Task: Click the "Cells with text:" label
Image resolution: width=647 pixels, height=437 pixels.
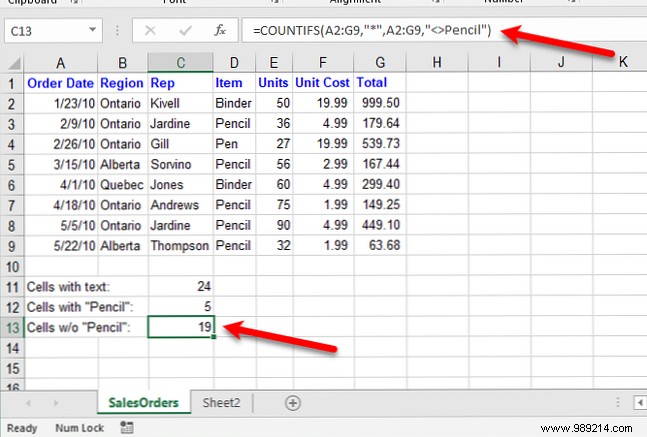Action: (68, 287)
